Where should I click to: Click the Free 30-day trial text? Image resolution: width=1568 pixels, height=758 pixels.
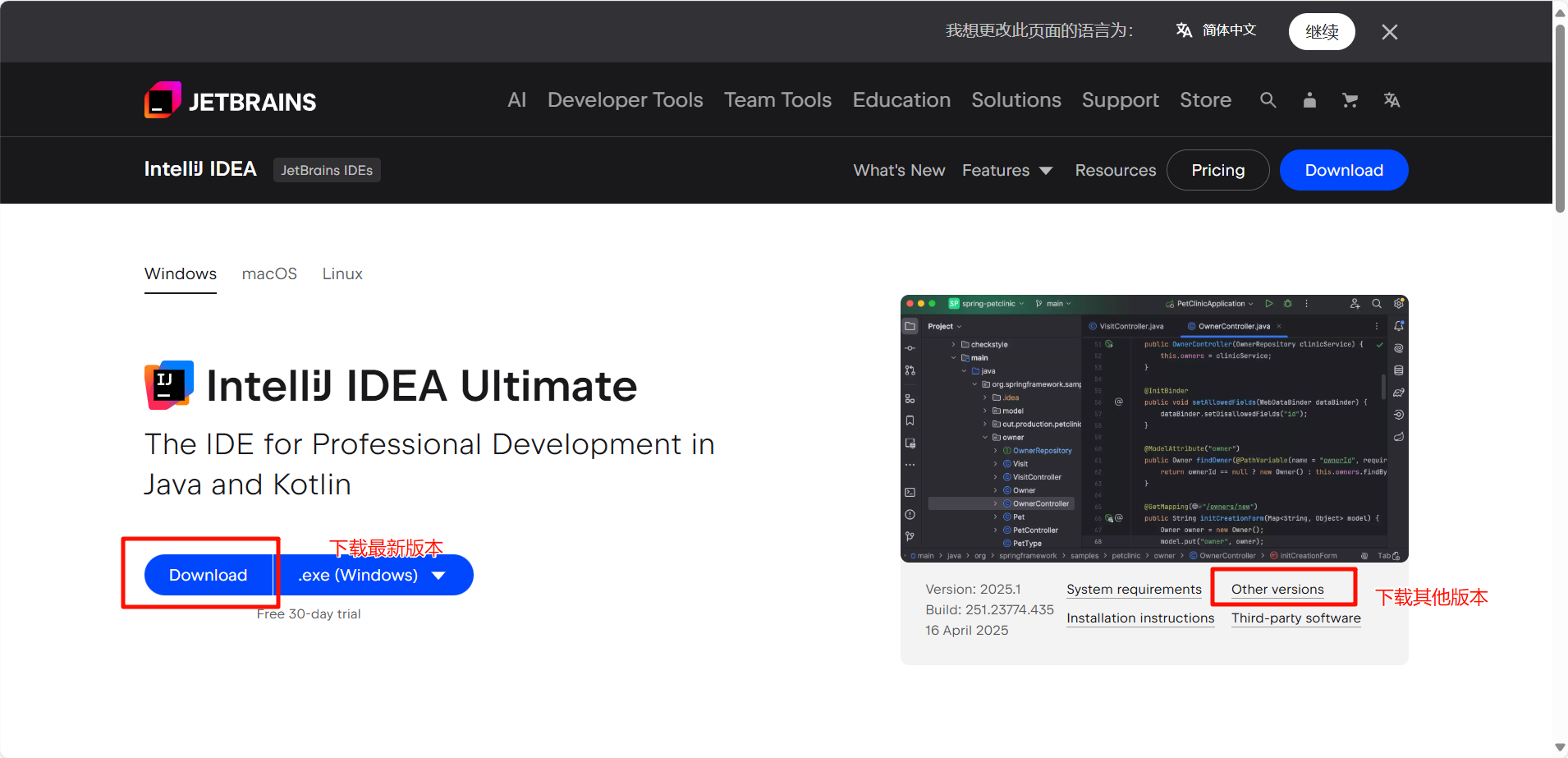point(309,614)
